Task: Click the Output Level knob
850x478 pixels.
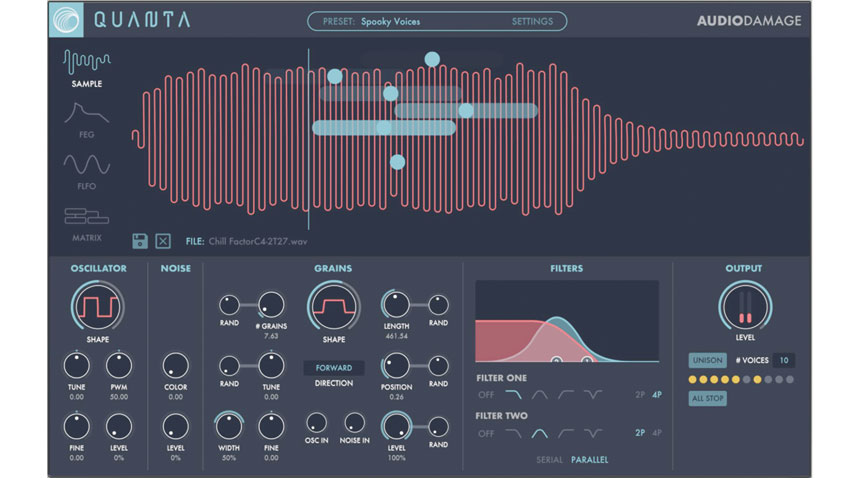Action: point(745,307)
